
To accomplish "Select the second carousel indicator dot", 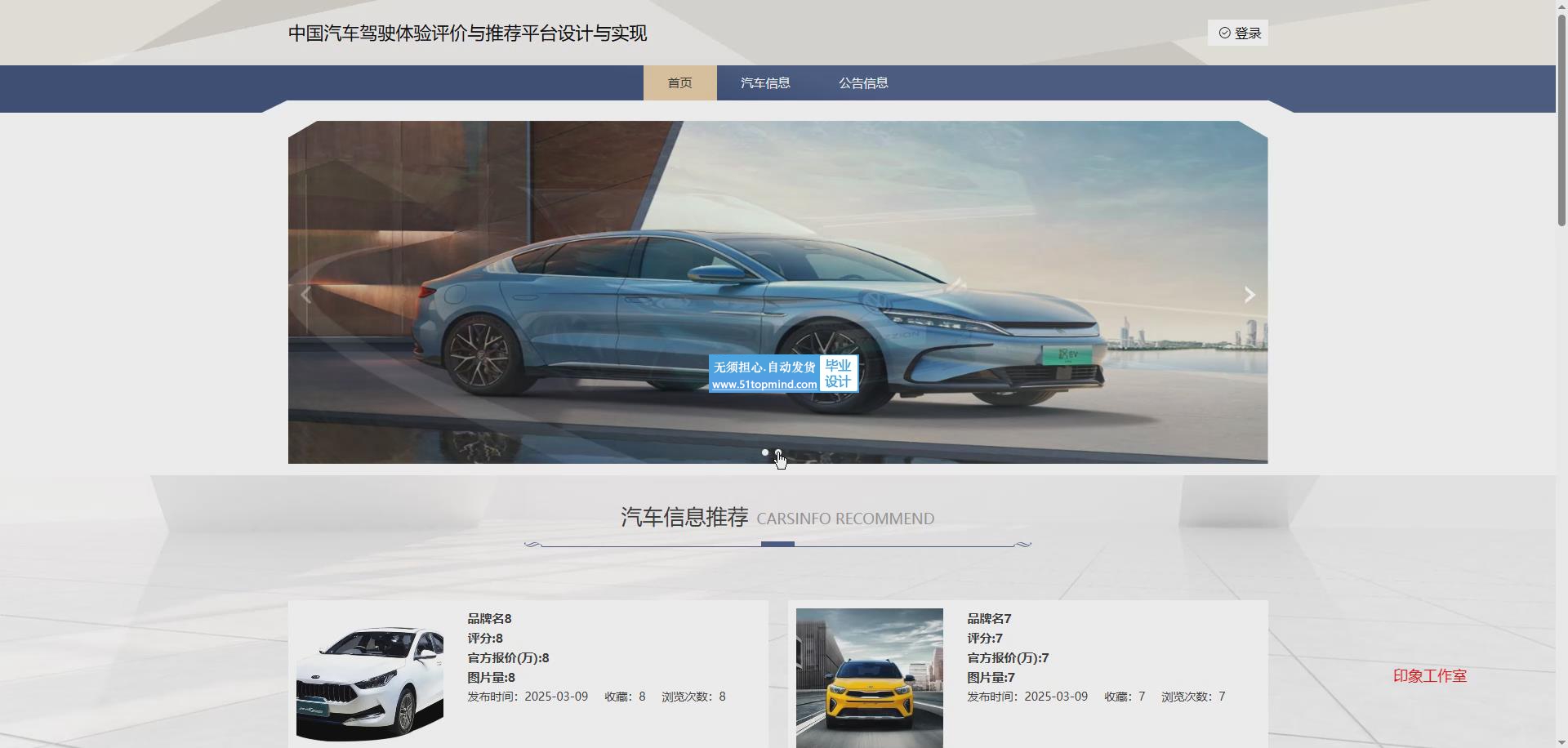I will pos(778,452).
